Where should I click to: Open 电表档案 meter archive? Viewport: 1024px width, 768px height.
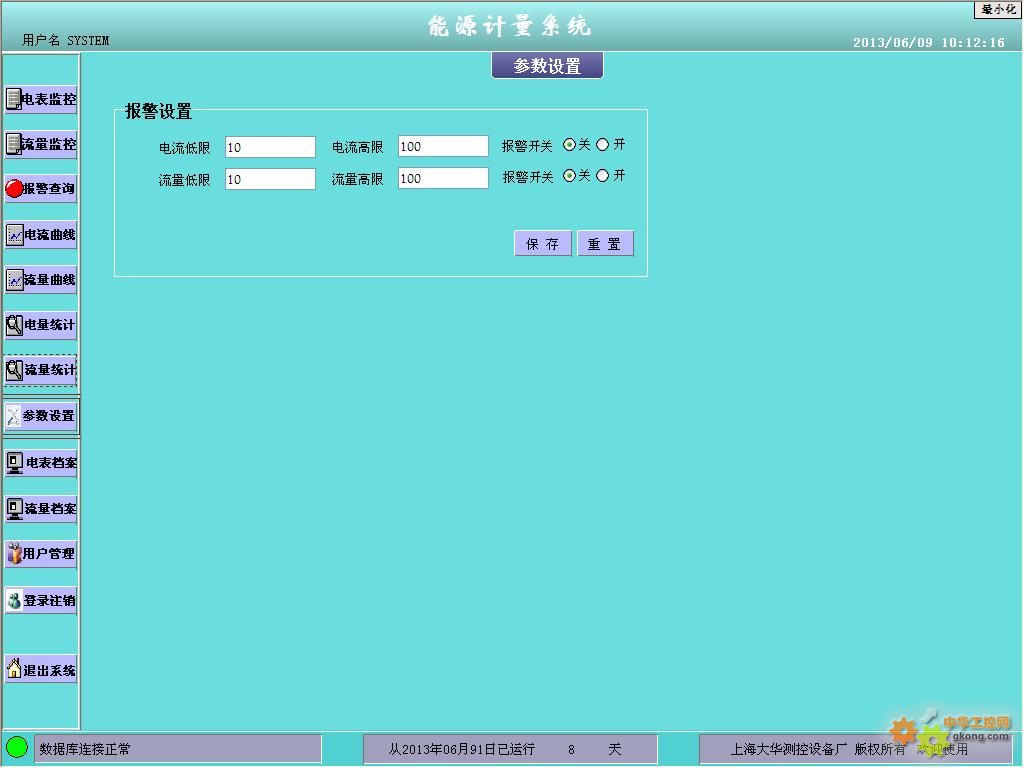(x=41, y=463)
